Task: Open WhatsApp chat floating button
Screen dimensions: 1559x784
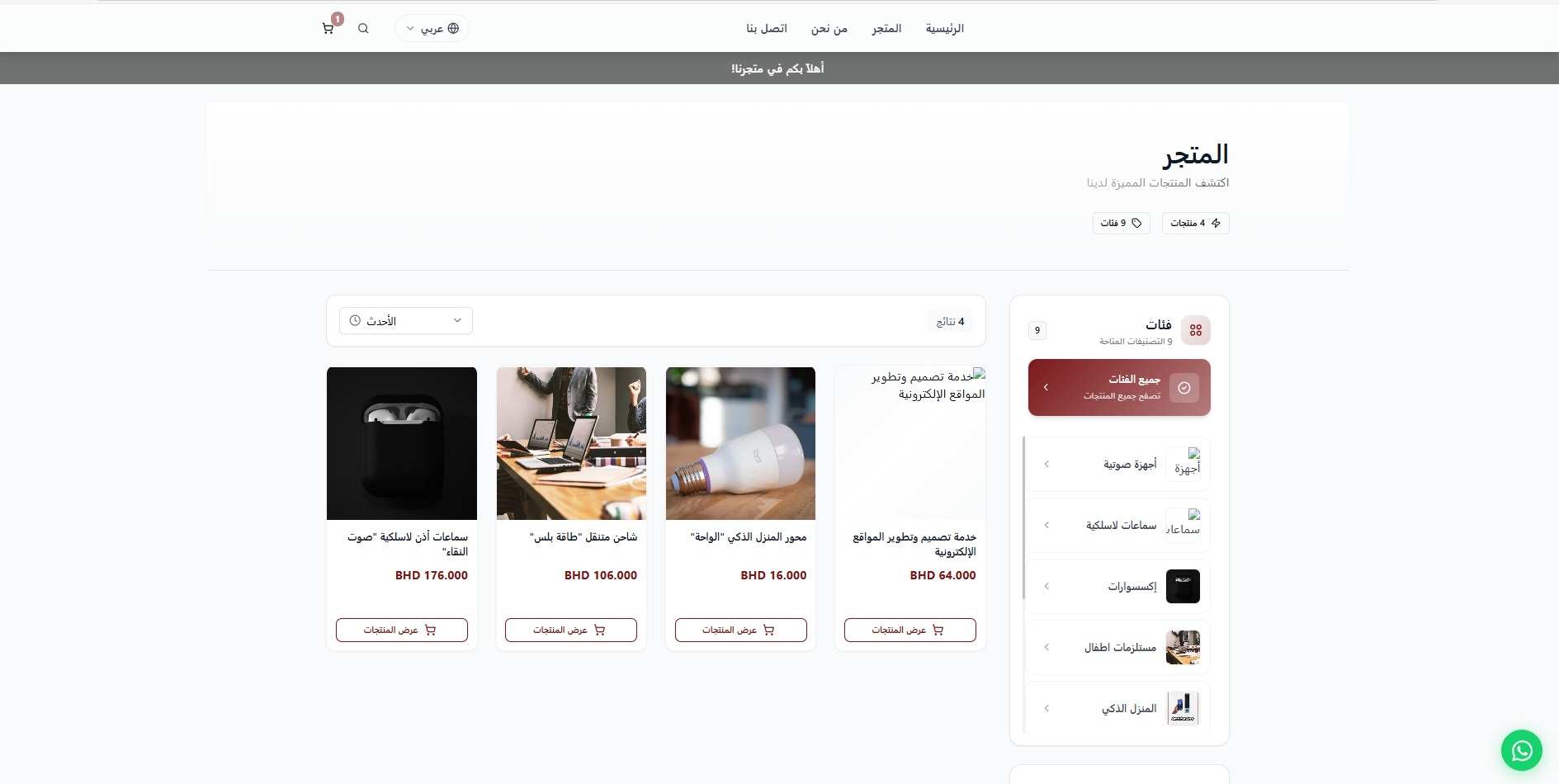Action: tap(1522, 750)
